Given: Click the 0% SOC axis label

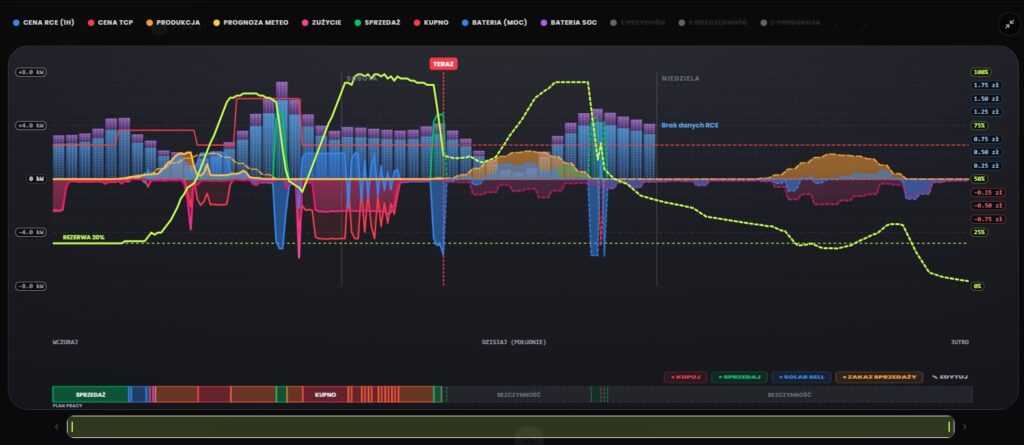Looking at the screenshot, I should point(978,286).
